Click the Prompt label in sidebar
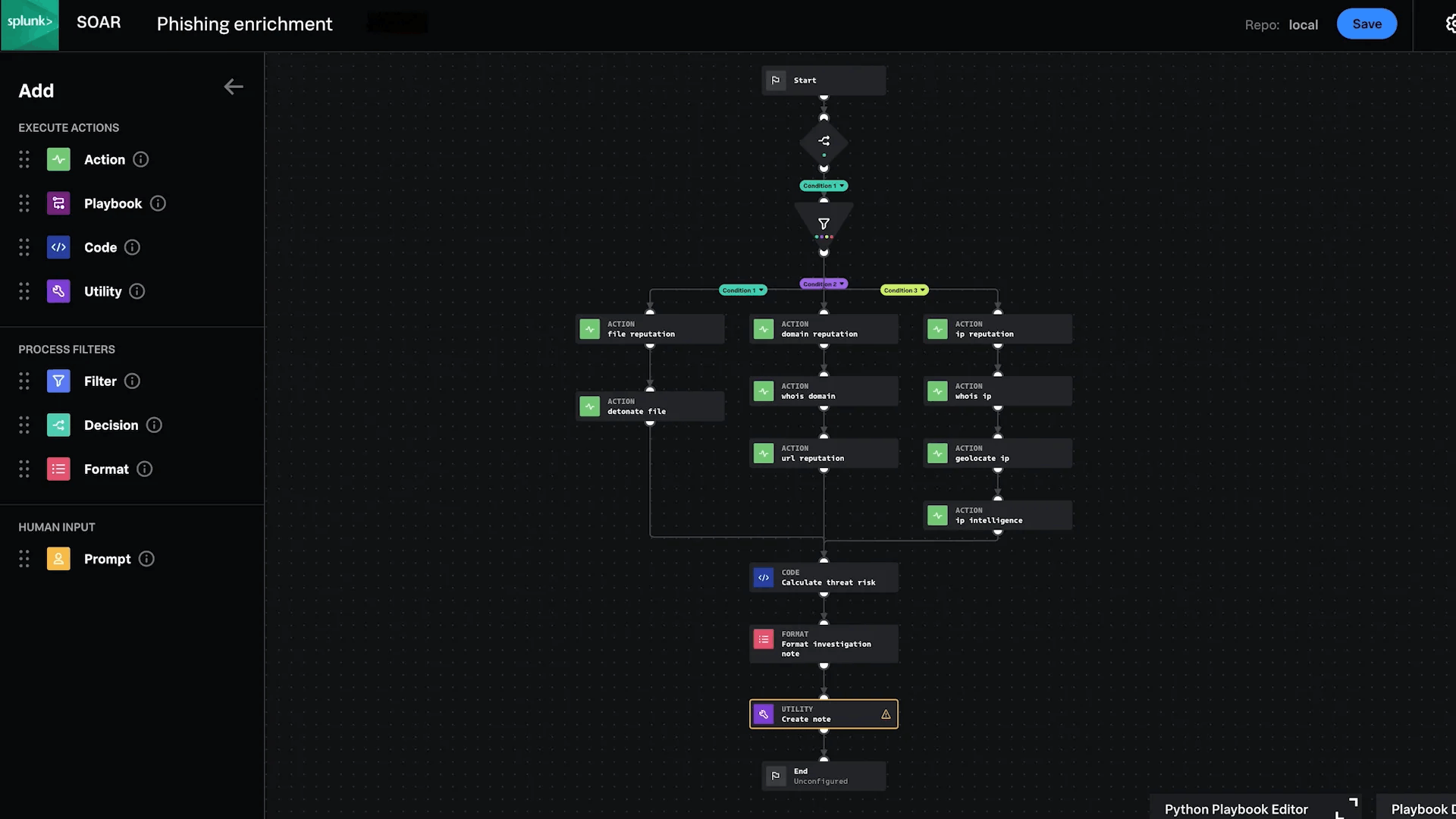The width and height of the screenshot is (1456, 819). [x=107, y=560]
